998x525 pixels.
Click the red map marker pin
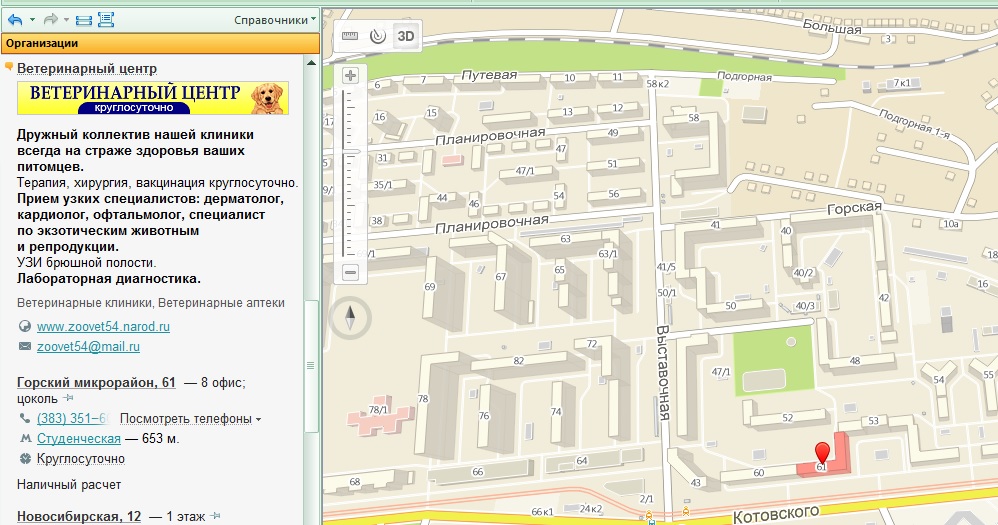click(x=822, y=452)
